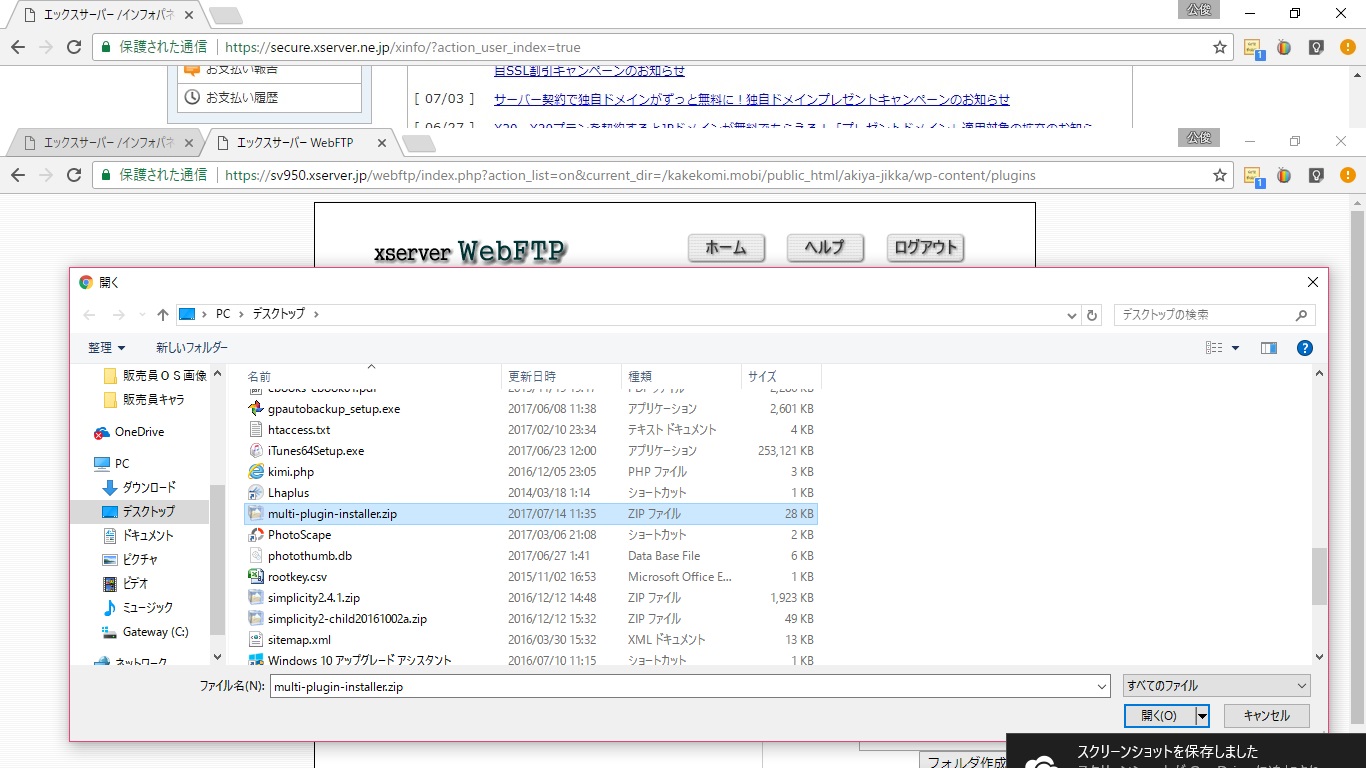Sort files by 種類 column header
This screenshot has height=768, width=1366.
click(x=681, y=376)
